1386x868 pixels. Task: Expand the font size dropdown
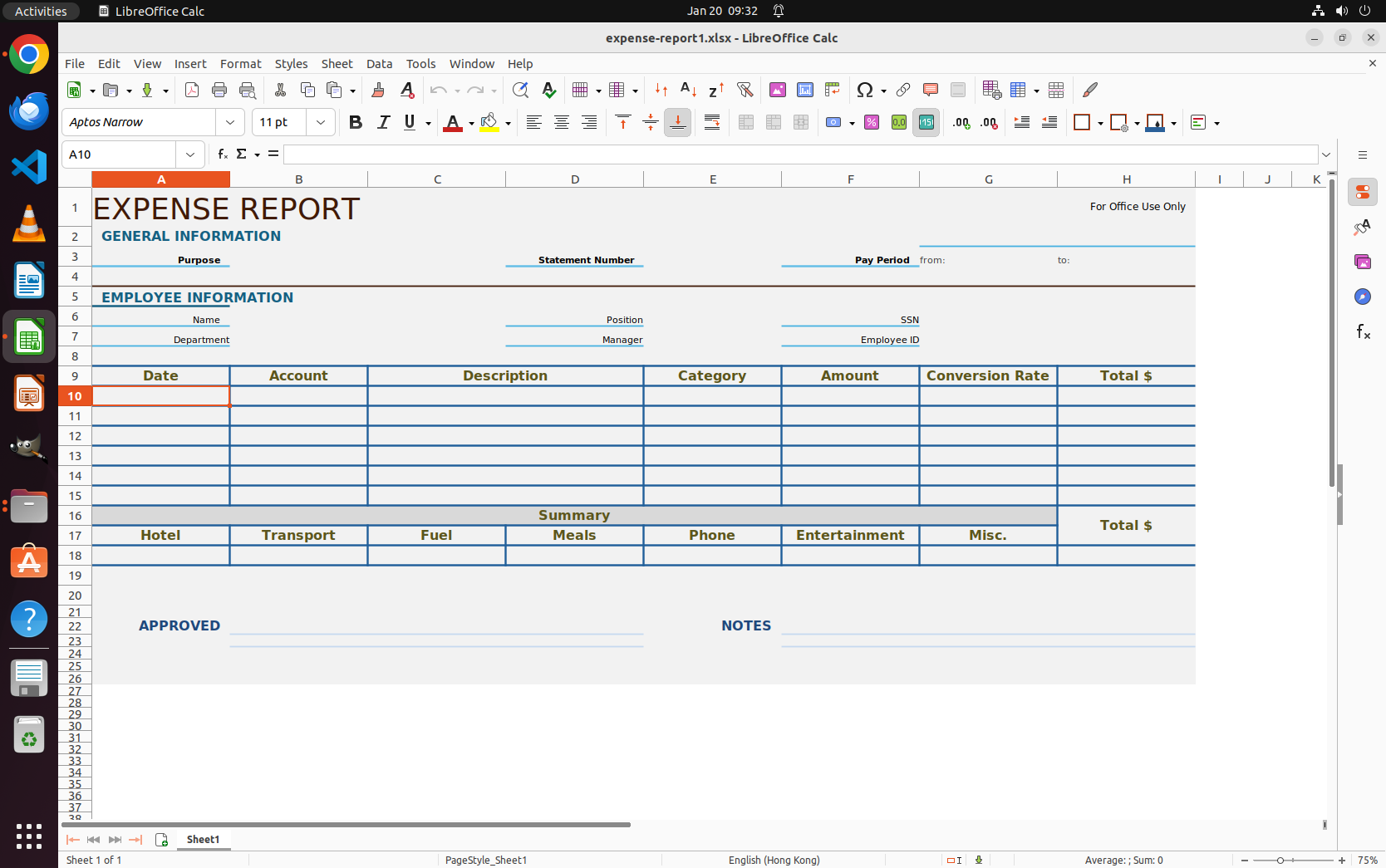(321, 122)
